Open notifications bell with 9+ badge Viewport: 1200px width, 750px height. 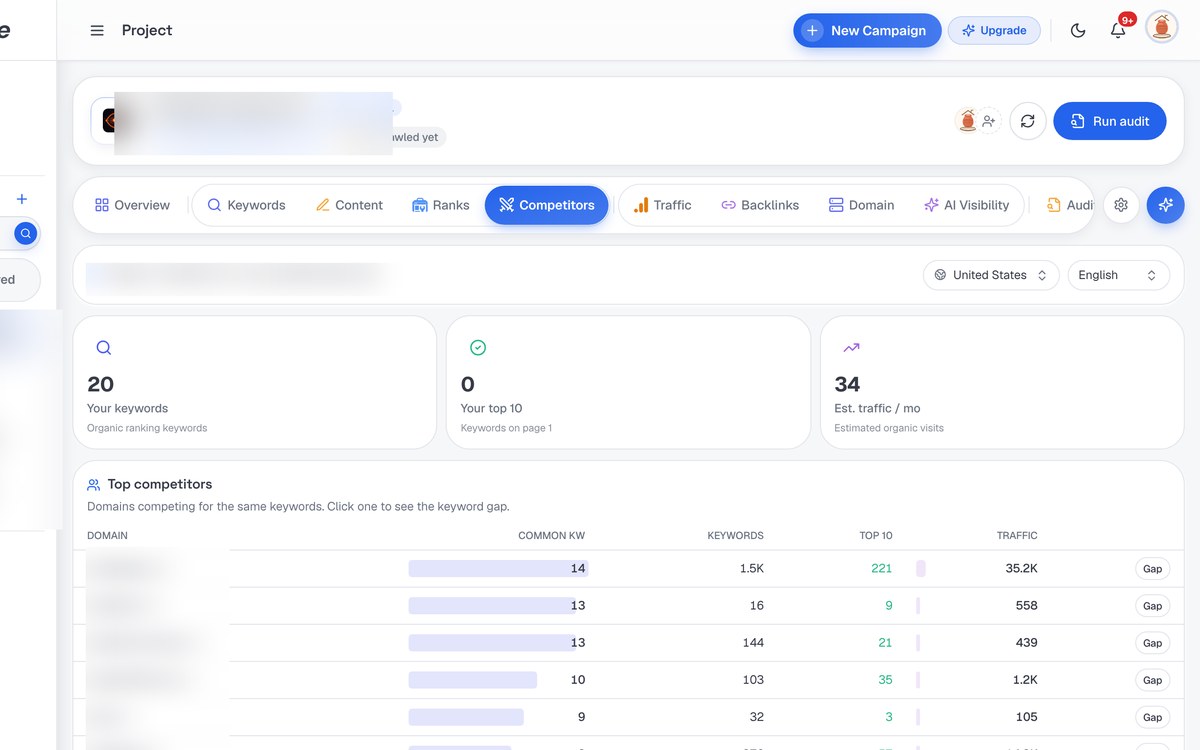click(x=1119, y=30)
